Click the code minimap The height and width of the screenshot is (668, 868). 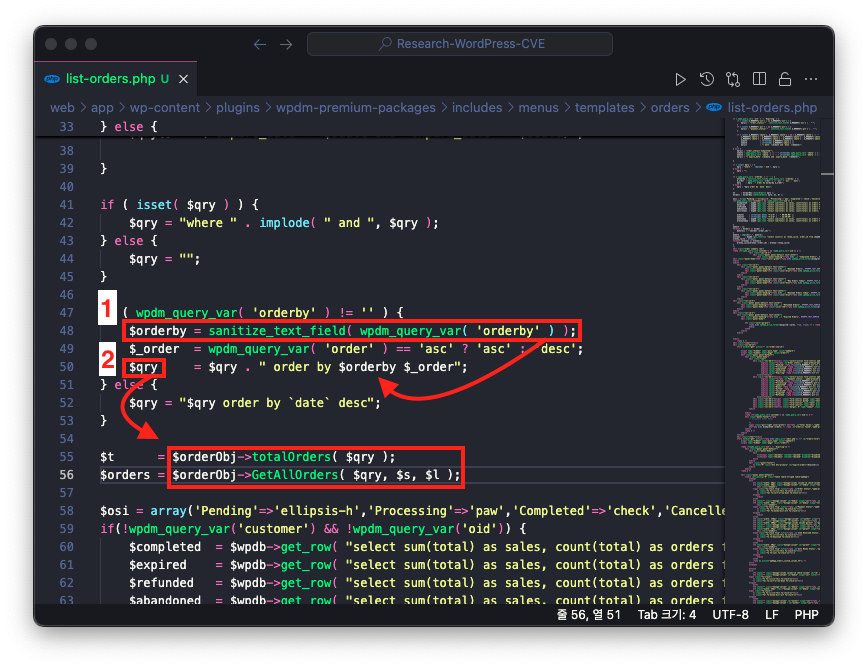click(777, 360)
